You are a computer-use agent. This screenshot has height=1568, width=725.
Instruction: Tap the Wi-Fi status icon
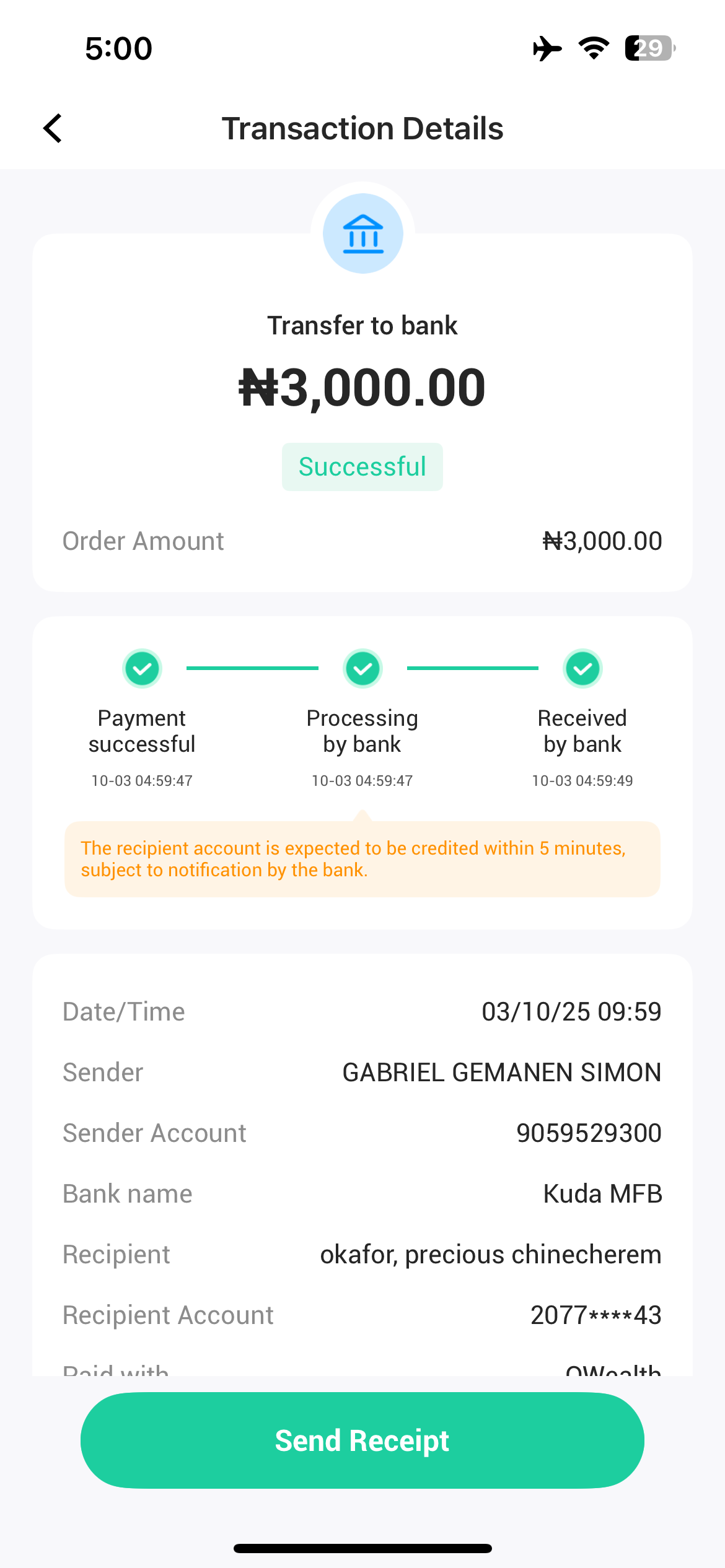[594, 48]
